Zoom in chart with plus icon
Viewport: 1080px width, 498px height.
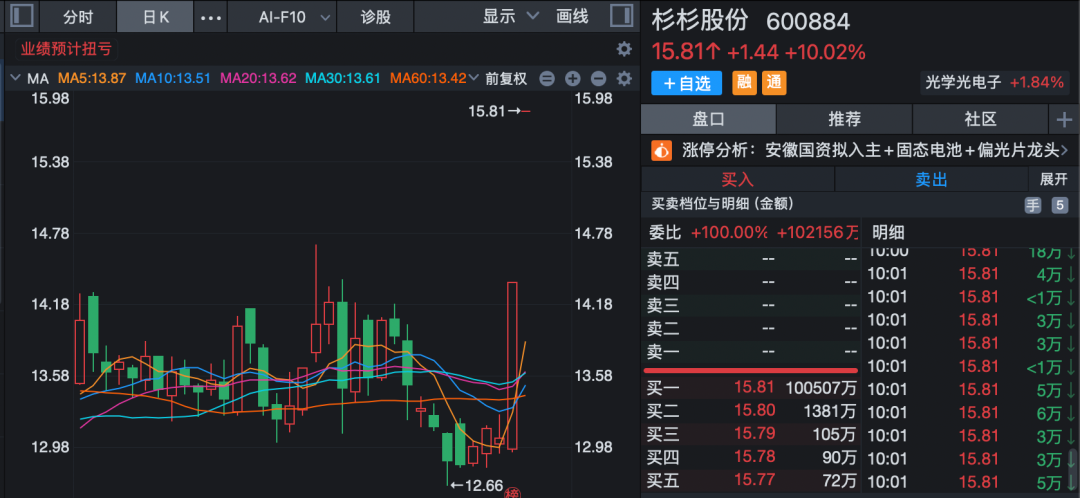[573, 79]
